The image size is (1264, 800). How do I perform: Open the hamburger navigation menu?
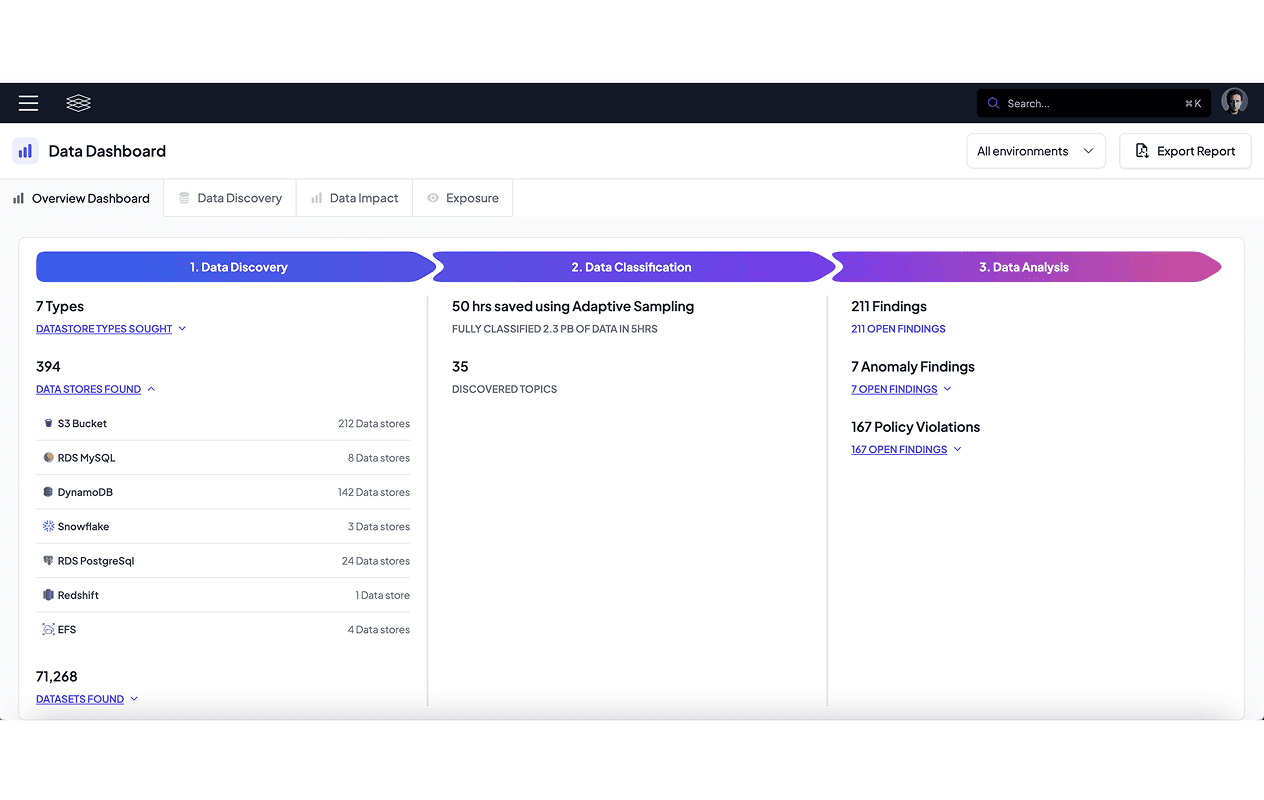click(28, 103)
